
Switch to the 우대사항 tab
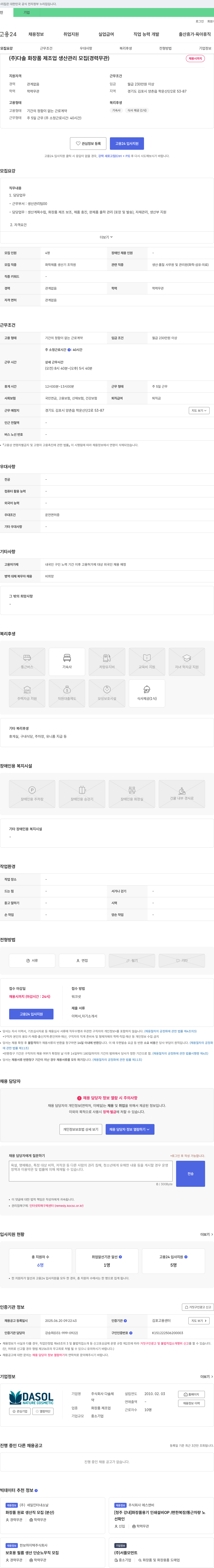tap(86, 48)
